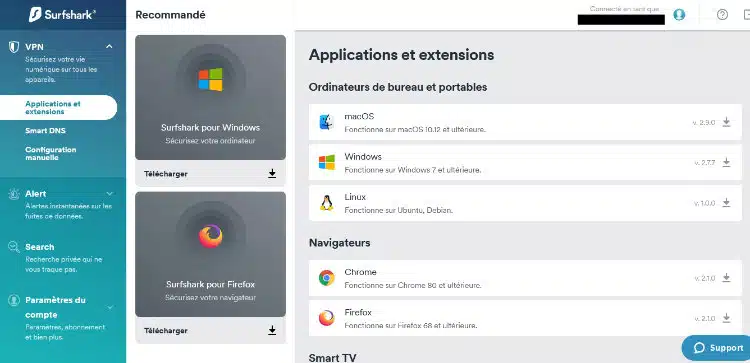Download the Windows app v. 2.7.7
This screenshot has width=750, height=363.
[x=726, y=163]
